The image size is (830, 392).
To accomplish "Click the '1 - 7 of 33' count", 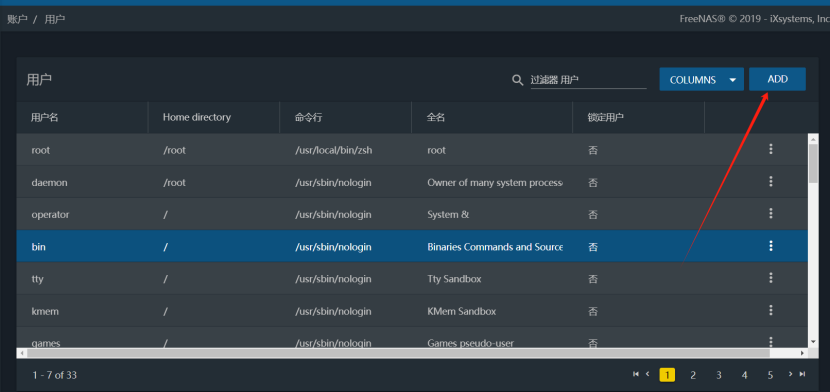I will point(55,375).
